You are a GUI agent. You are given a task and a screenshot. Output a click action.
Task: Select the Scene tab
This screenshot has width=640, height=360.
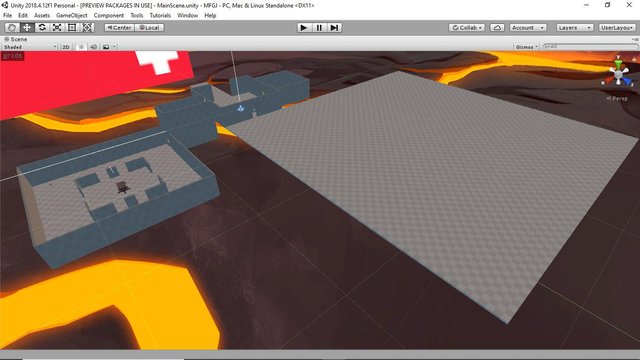pos(16,39)
